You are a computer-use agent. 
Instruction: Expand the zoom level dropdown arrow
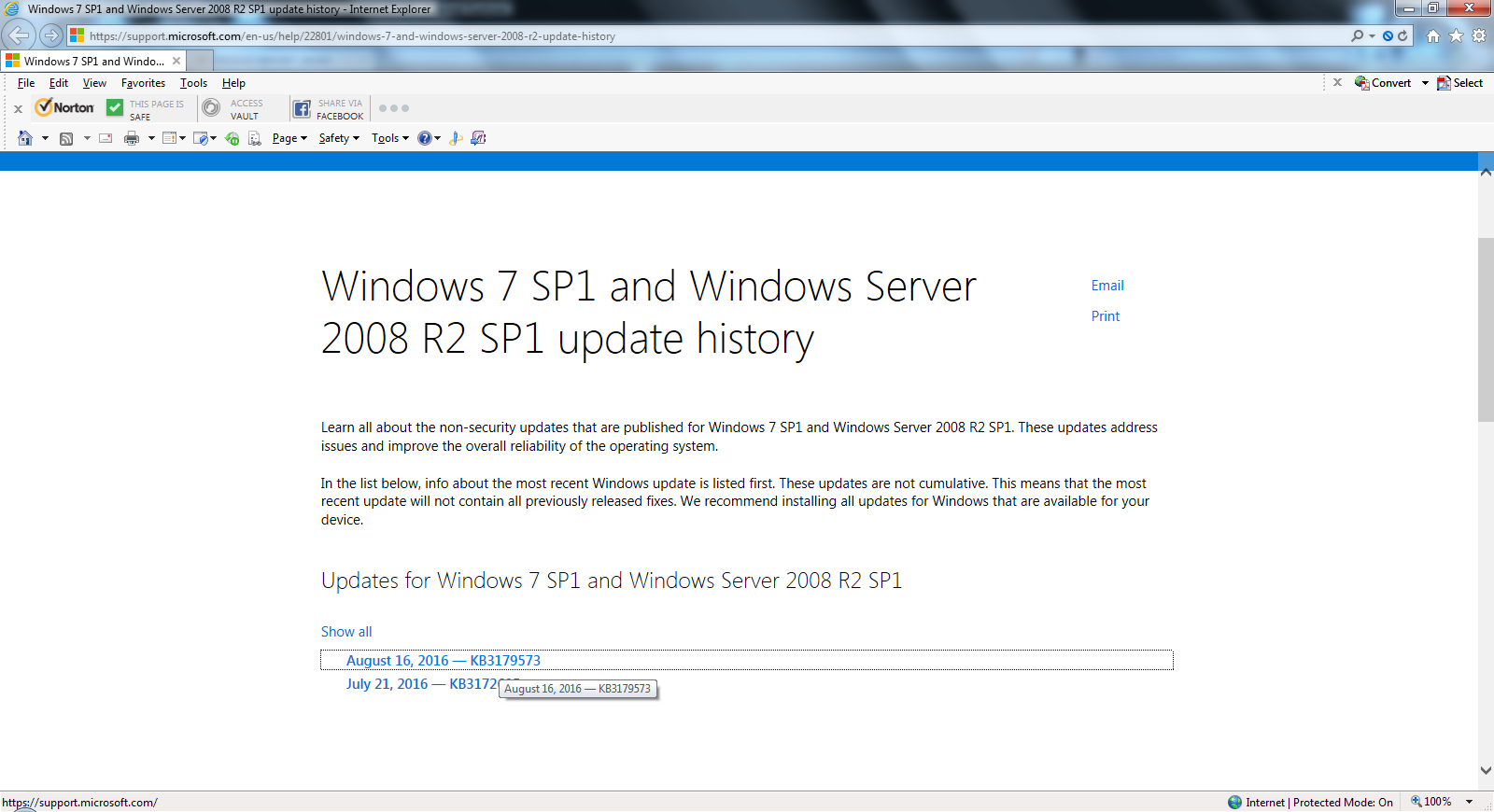click(1469, 802)
